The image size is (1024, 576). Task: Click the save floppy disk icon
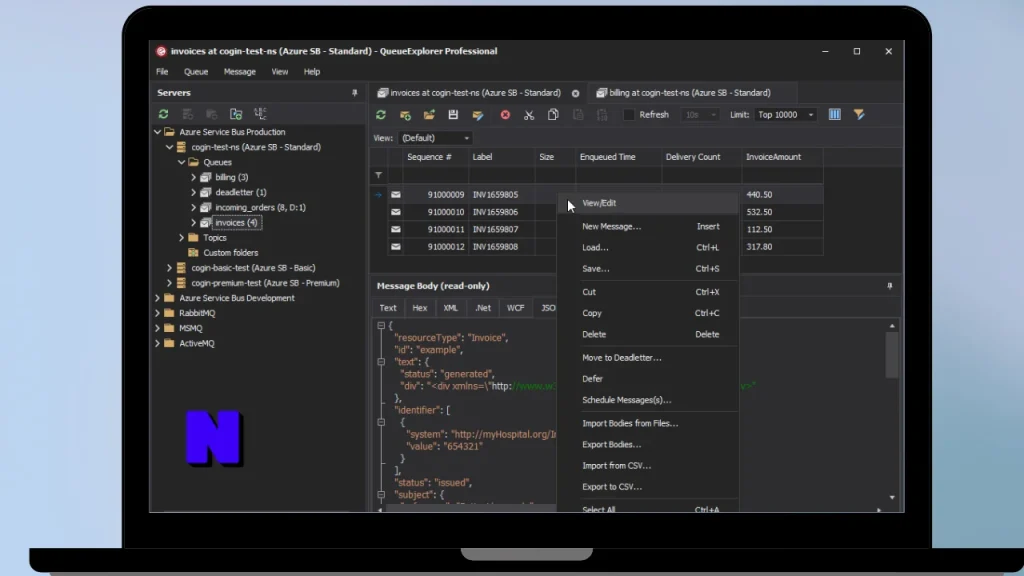tap(453, 115)
